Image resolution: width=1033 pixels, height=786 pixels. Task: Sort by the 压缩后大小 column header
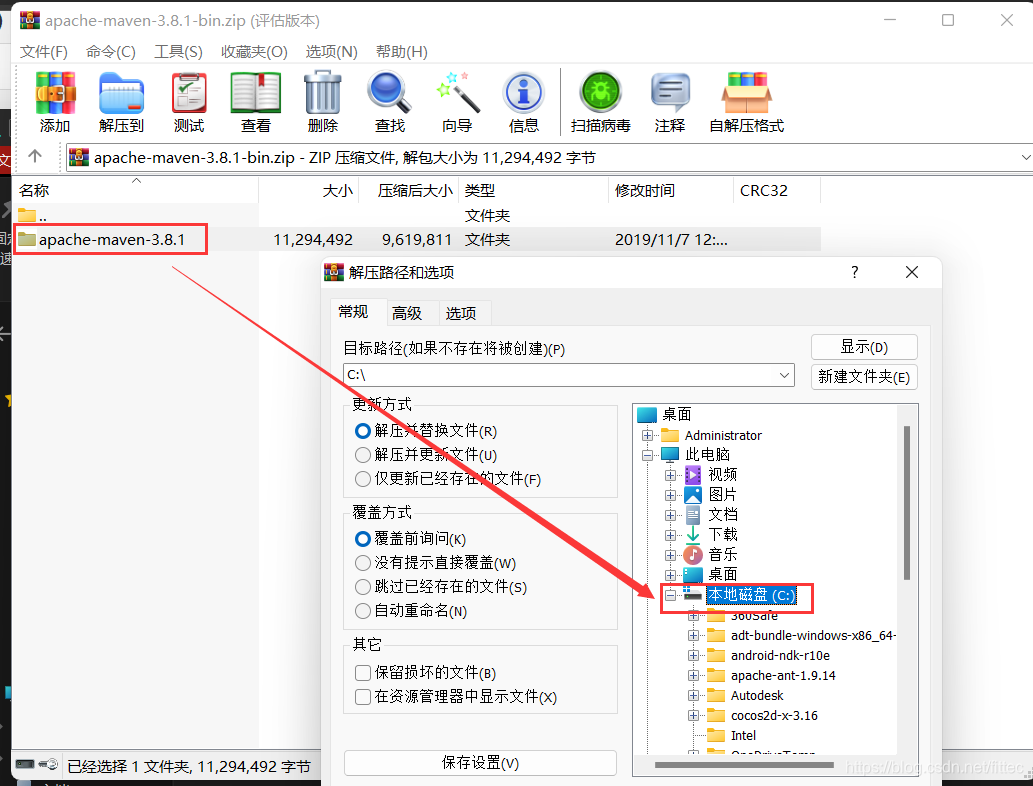408,190
